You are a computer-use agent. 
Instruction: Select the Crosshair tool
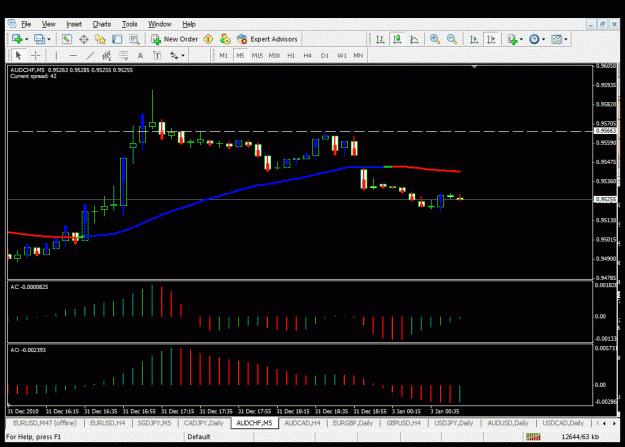(x=35, y=55)
